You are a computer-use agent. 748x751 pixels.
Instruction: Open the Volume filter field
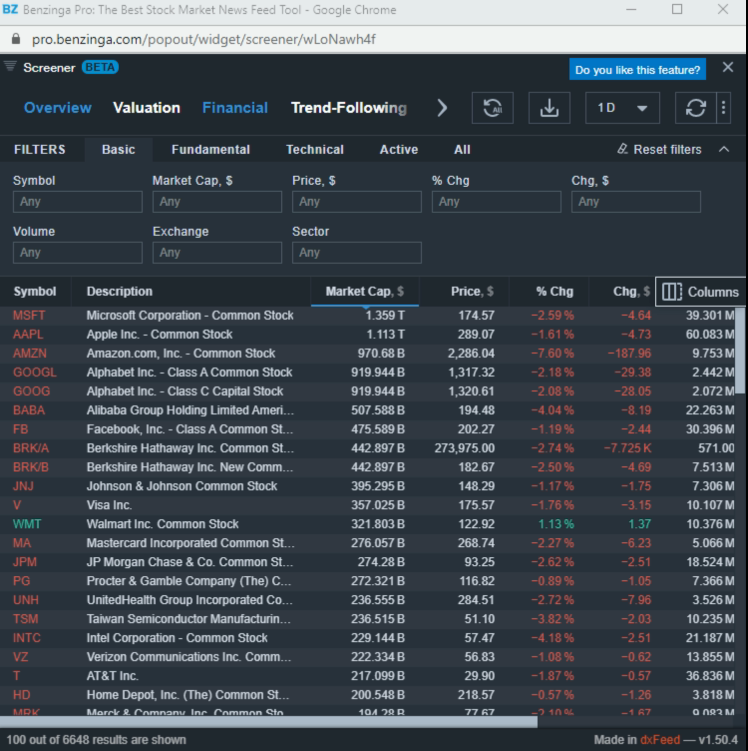click(x=78, y=252)
